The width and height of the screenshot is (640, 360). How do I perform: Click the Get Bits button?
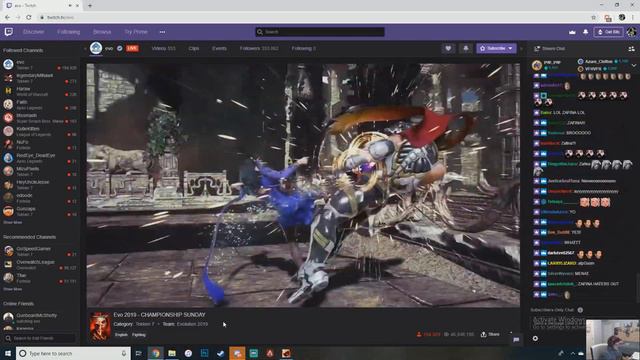point(608,32)
